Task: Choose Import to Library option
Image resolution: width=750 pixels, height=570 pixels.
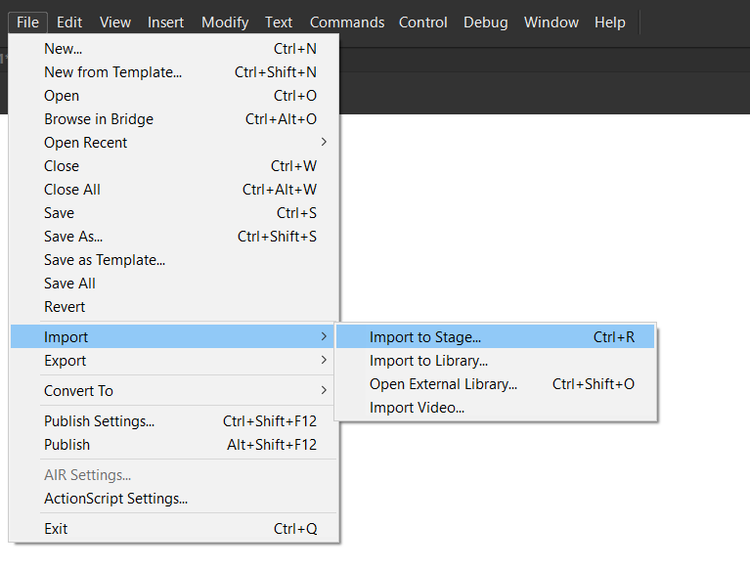Action: click(428, 361)
